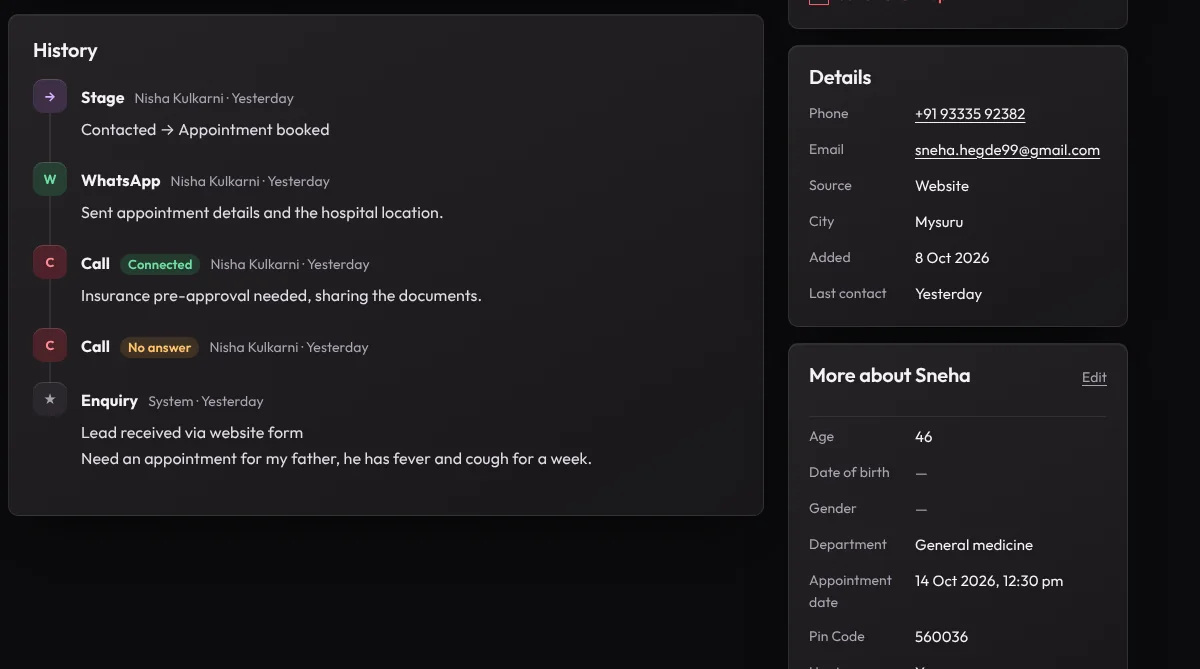The height and width of the screenshot is (669, 1200).
Task: Click the WhatsApp entry title
Action: click(121, 181)
